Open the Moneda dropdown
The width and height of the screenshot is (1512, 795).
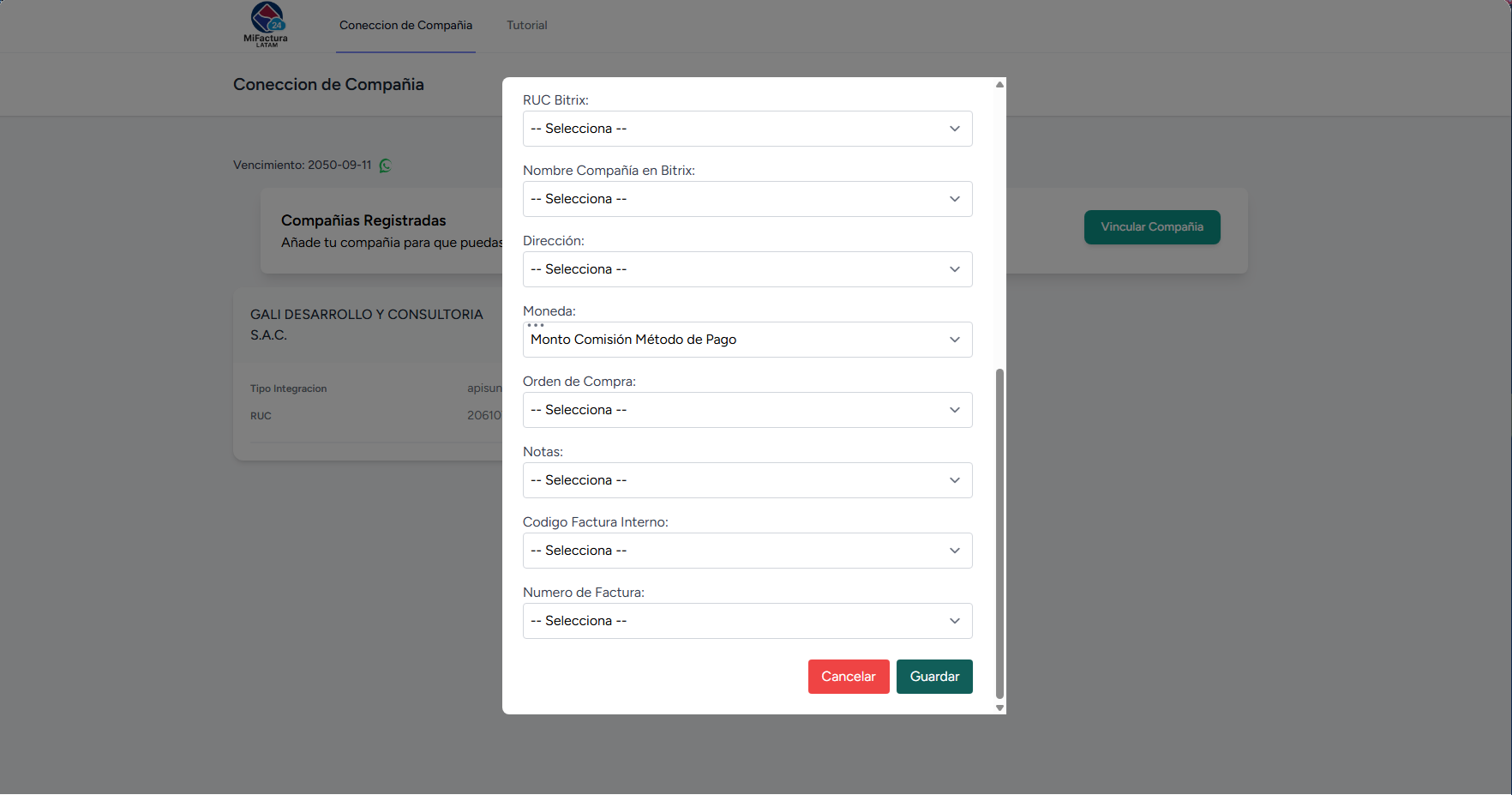click(x=747, y=340)
